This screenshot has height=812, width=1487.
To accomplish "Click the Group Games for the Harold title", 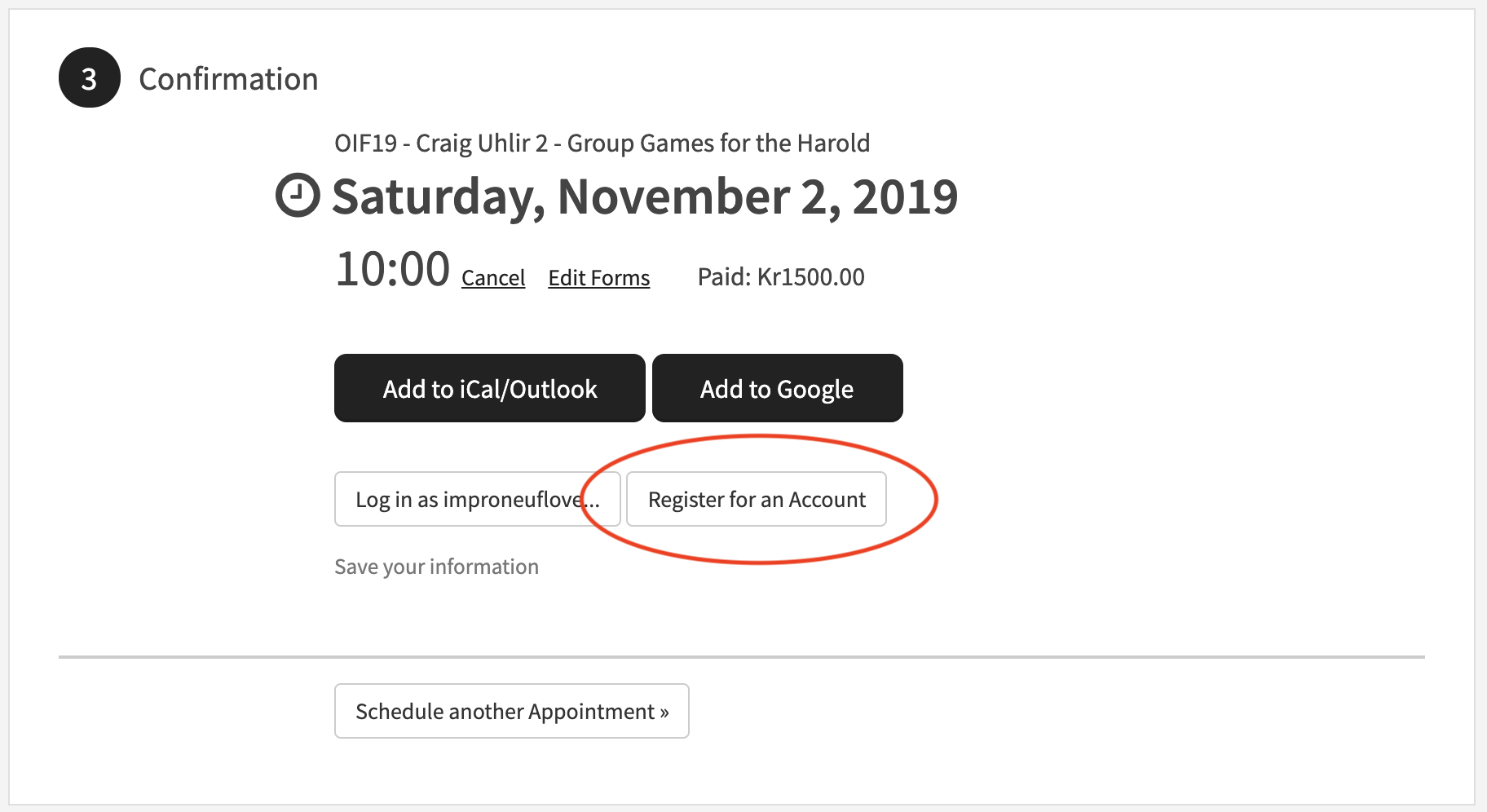I will [718, 143].
